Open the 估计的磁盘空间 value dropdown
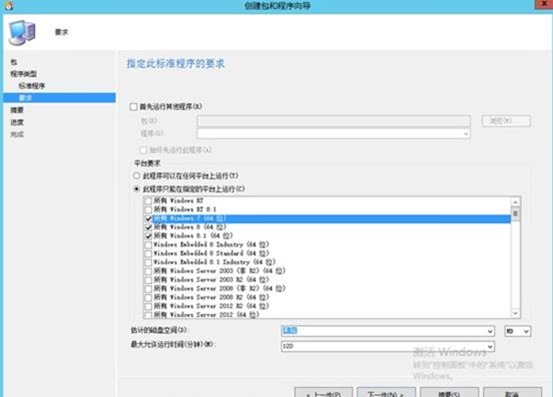 (x=490, y=331)
